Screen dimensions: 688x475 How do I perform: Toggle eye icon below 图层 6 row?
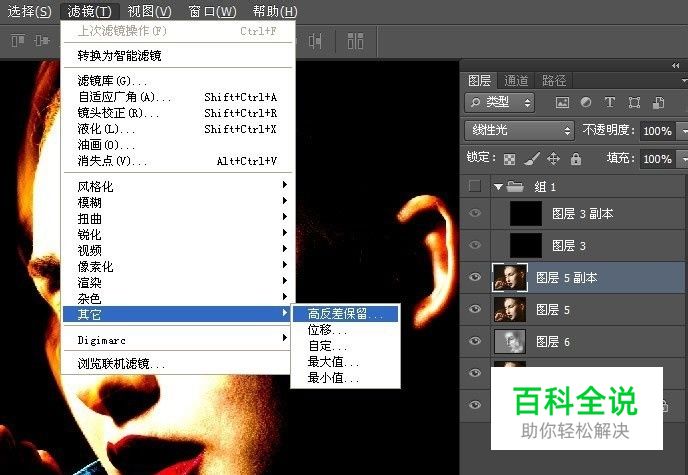coord(475,373)
